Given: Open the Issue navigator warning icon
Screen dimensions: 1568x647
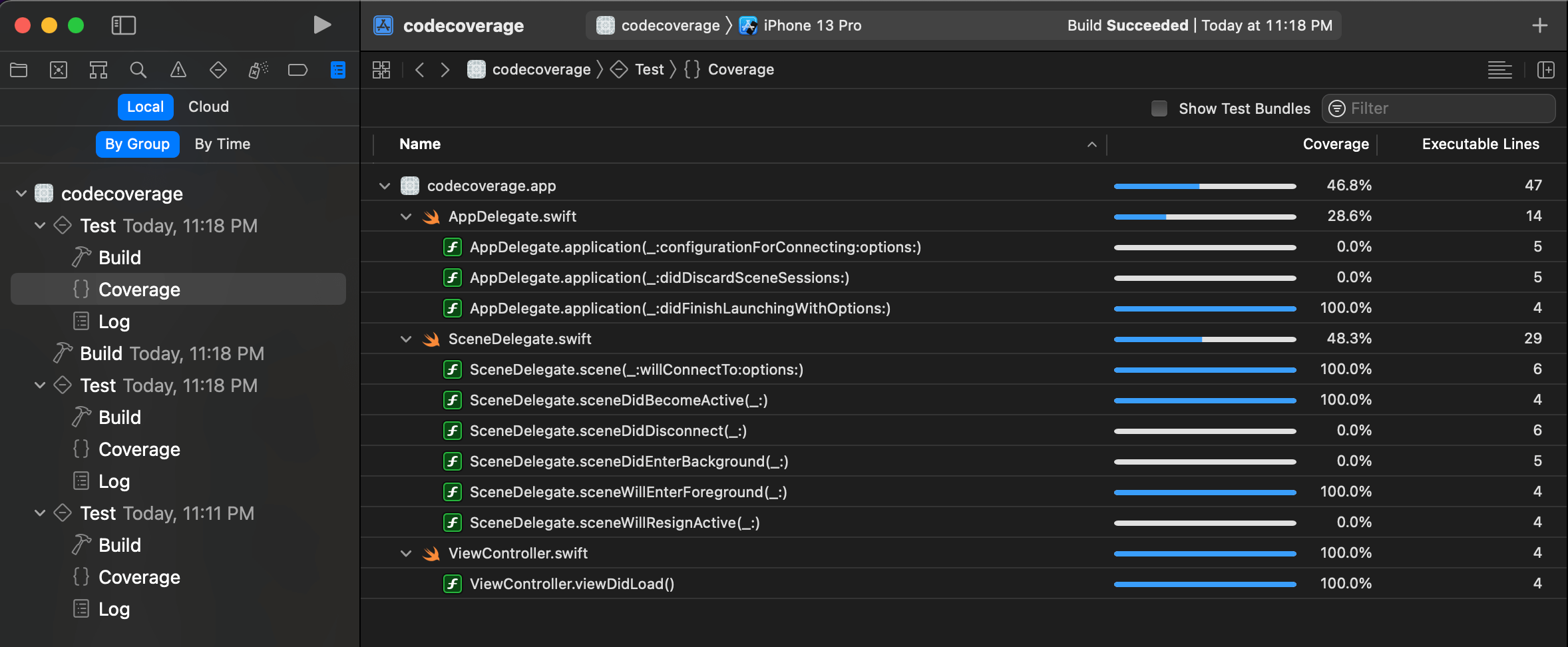Looking at the screenshot, I should click(178, 70).
